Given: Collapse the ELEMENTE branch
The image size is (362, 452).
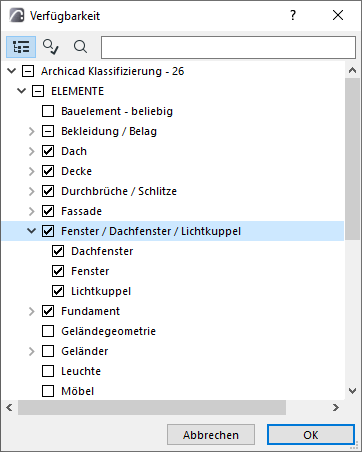Looking at the screenshot, I should (22, 91).
